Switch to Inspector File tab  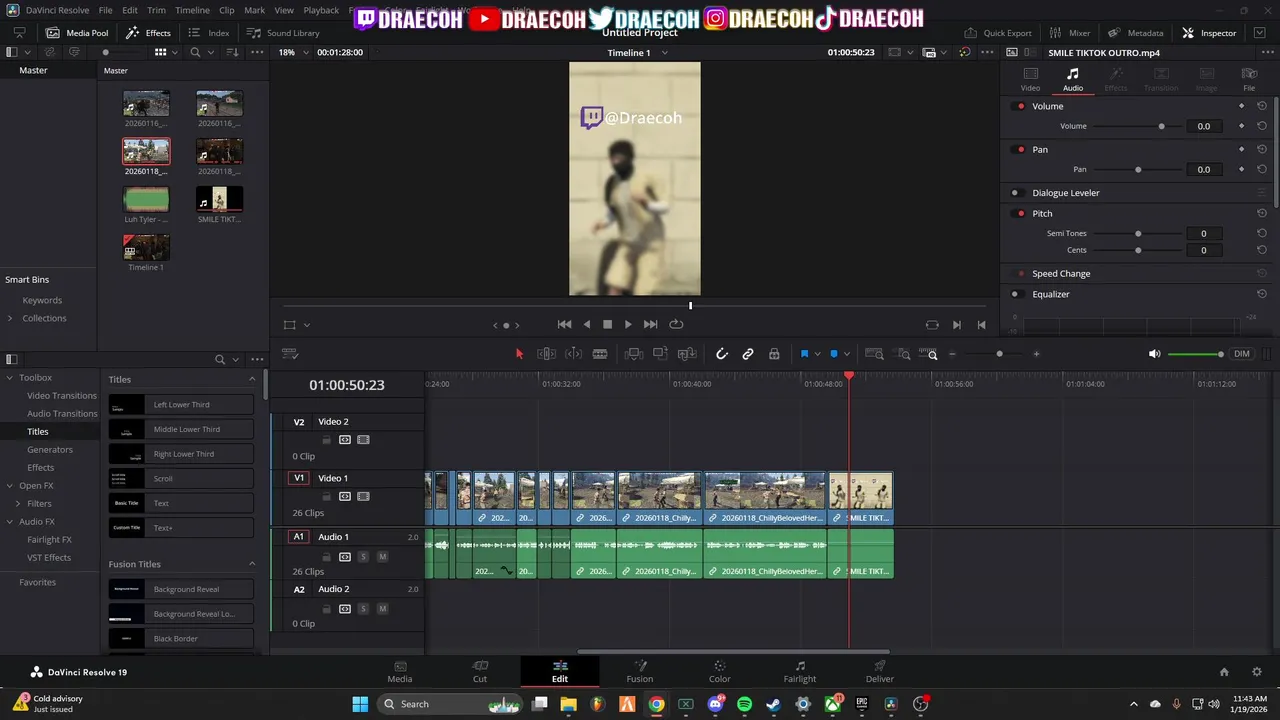pyautogui.click(x=1249, y=79)
